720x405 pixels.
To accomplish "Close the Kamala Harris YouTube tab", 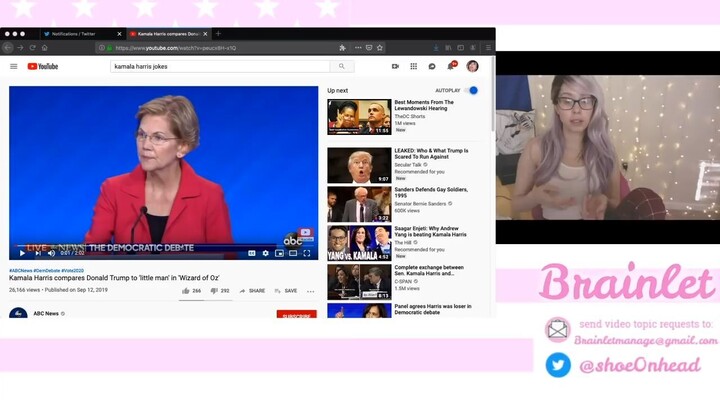I will (205, 34).
